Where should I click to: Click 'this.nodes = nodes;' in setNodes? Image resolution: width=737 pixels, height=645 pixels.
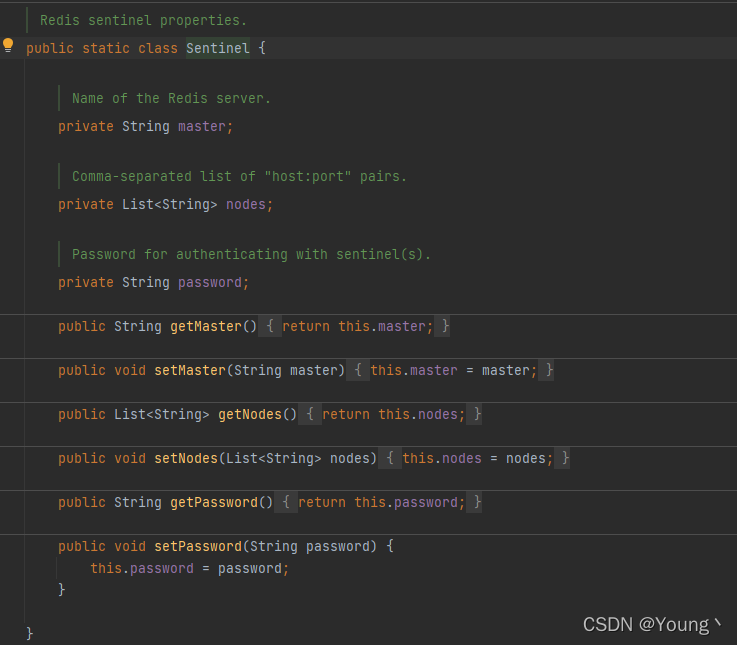click(478, 458)
